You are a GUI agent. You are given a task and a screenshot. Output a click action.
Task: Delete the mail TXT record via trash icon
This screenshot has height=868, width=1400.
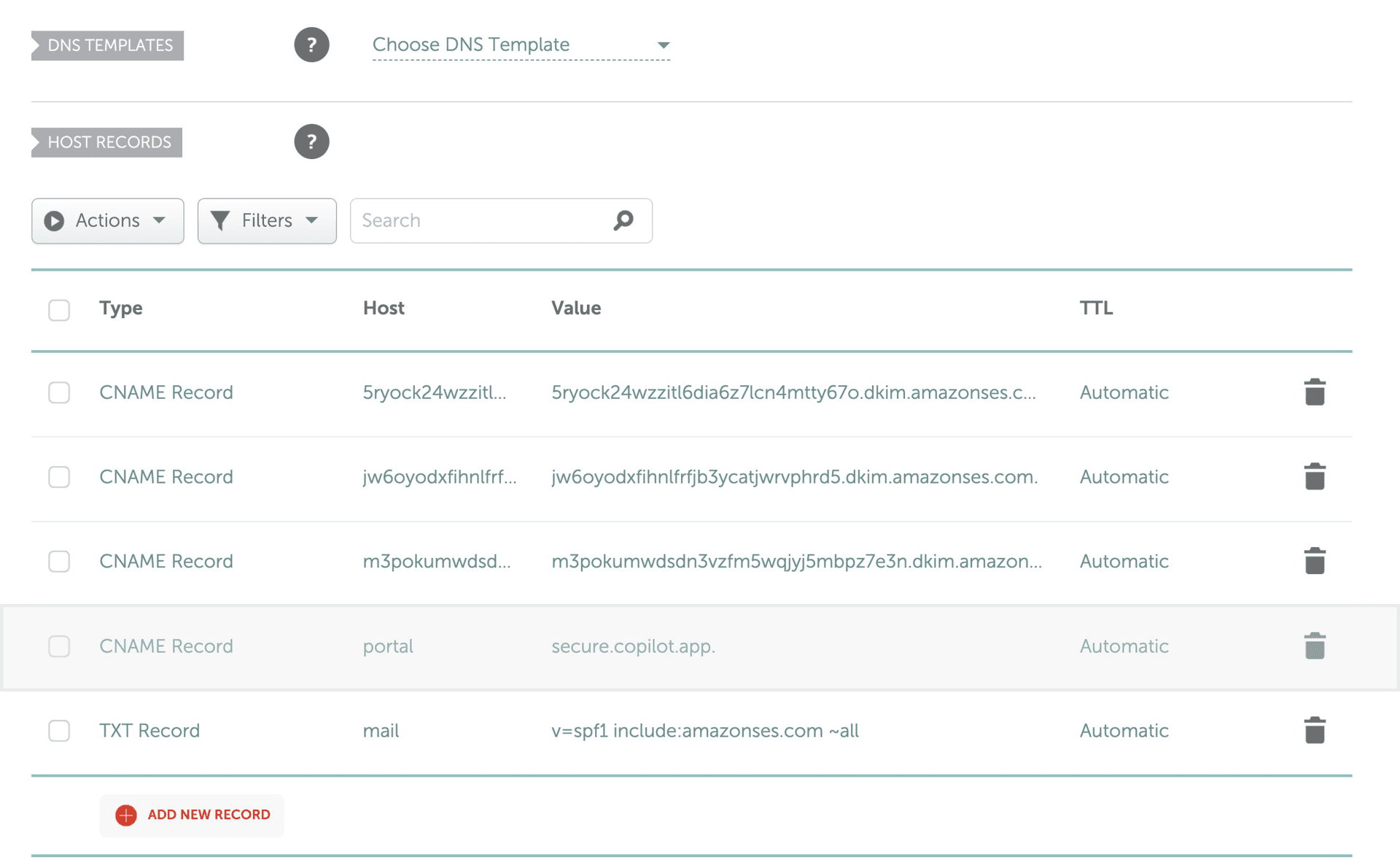click(1315, 729)
